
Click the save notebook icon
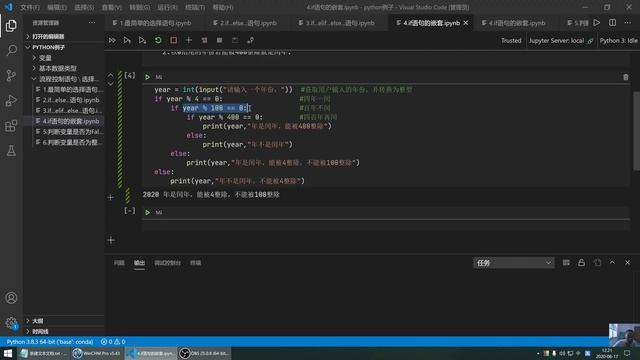[235, 40]
